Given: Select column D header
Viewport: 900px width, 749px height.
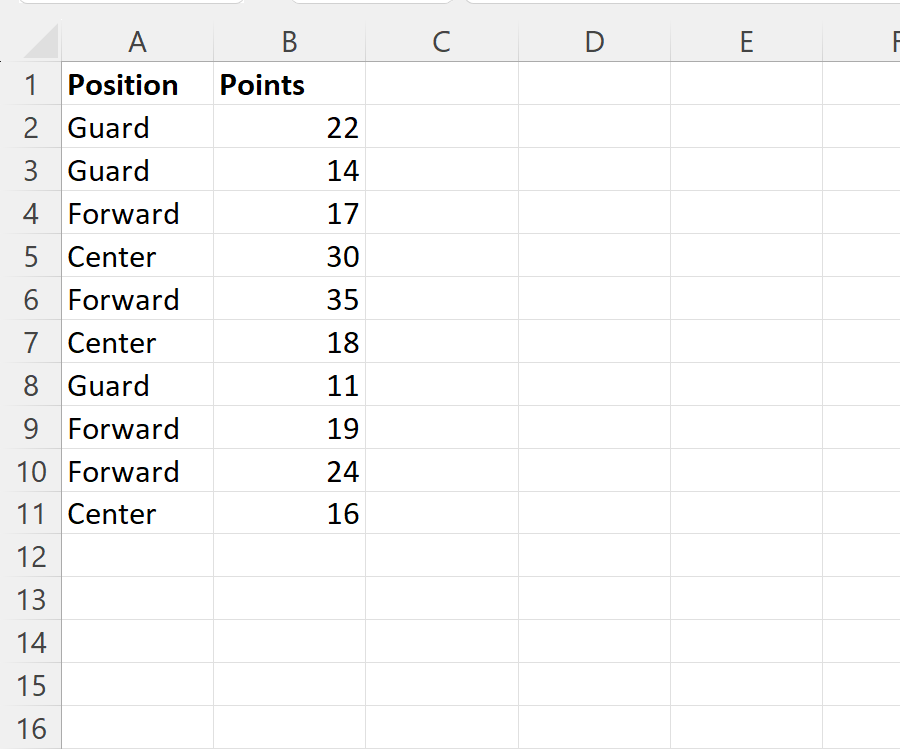Looking at the screenshot, I should coord(594,41).
